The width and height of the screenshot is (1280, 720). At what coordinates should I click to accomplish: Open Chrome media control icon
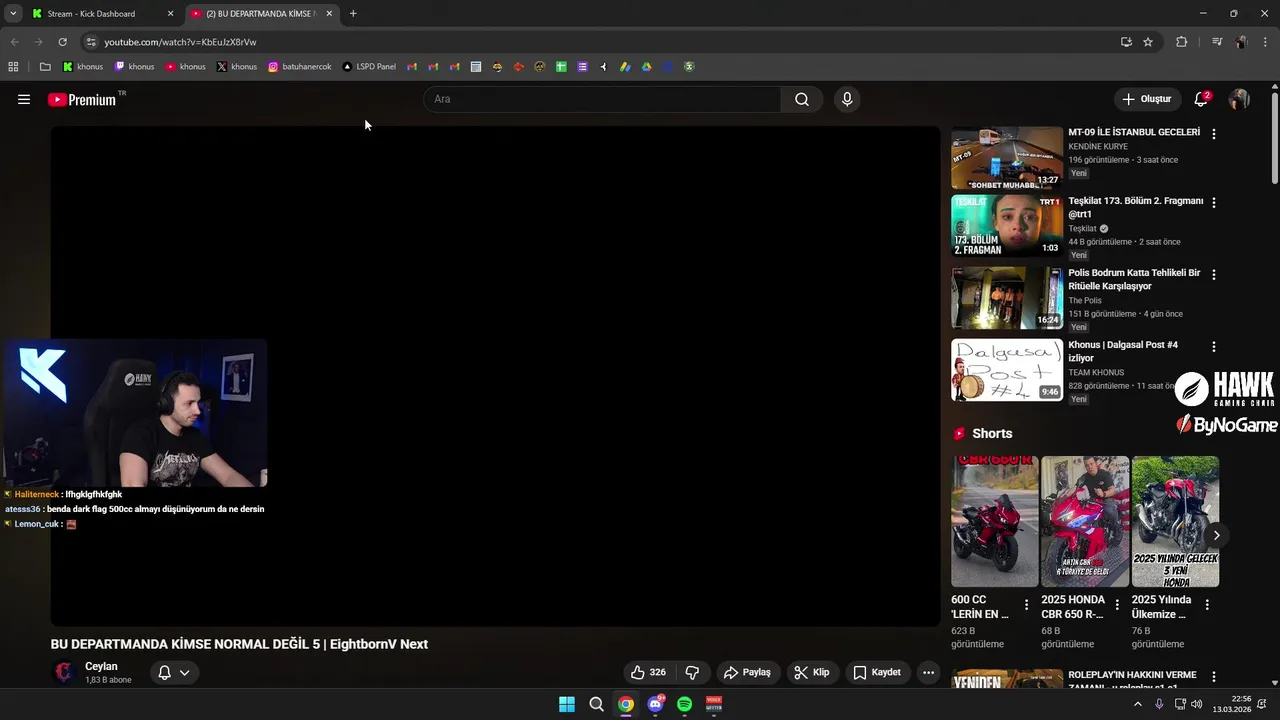1217,42
